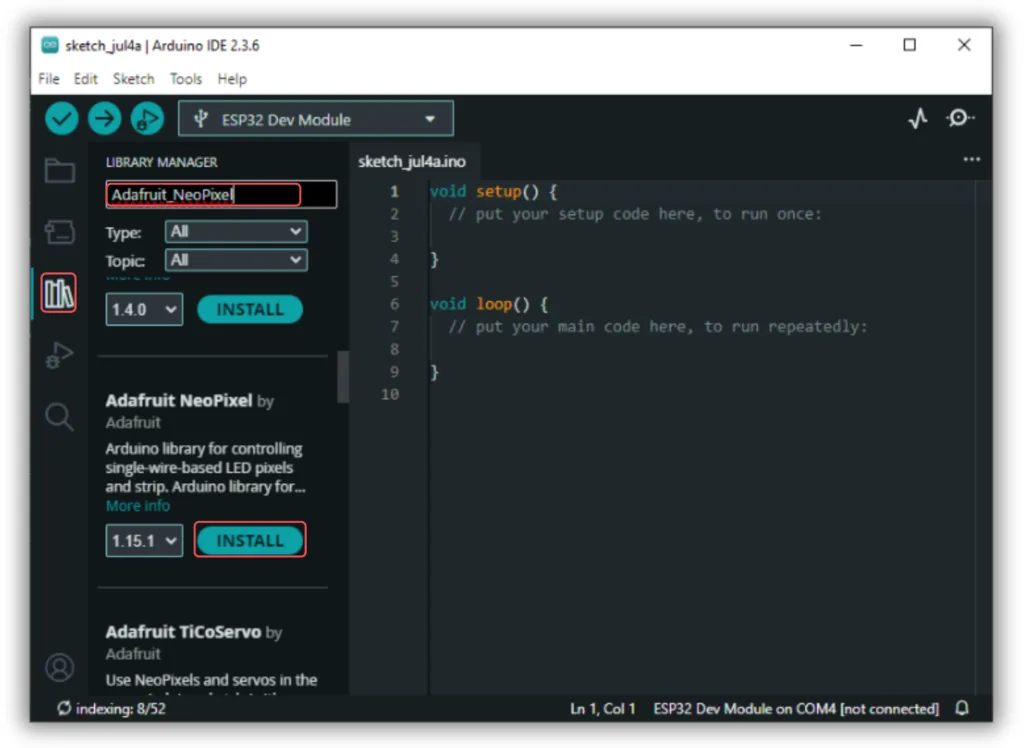Click INSTALL next to version 1.4.0
This screenshot has height=748, width=1024.
(x=250, y=309)
